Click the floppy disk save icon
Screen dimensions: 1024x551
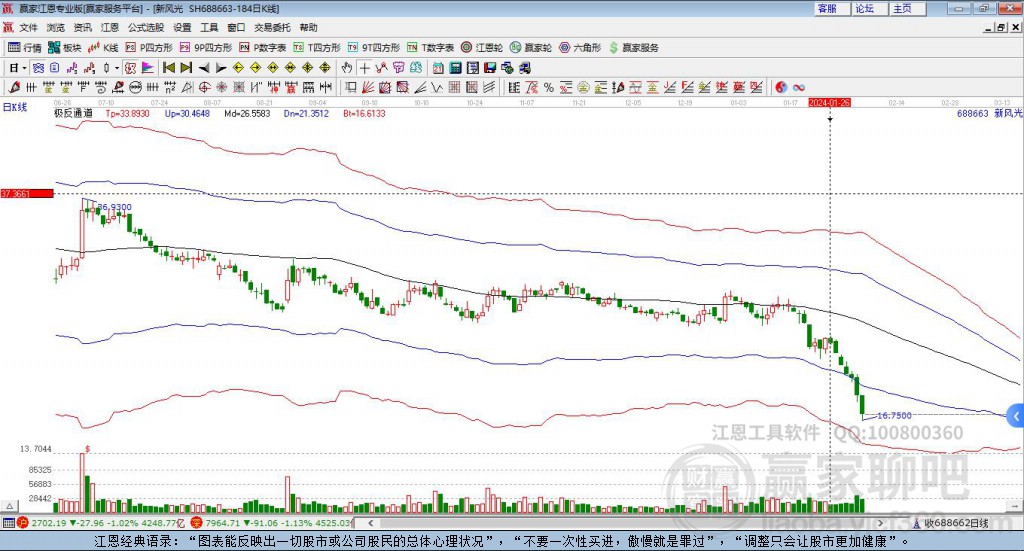490,68
